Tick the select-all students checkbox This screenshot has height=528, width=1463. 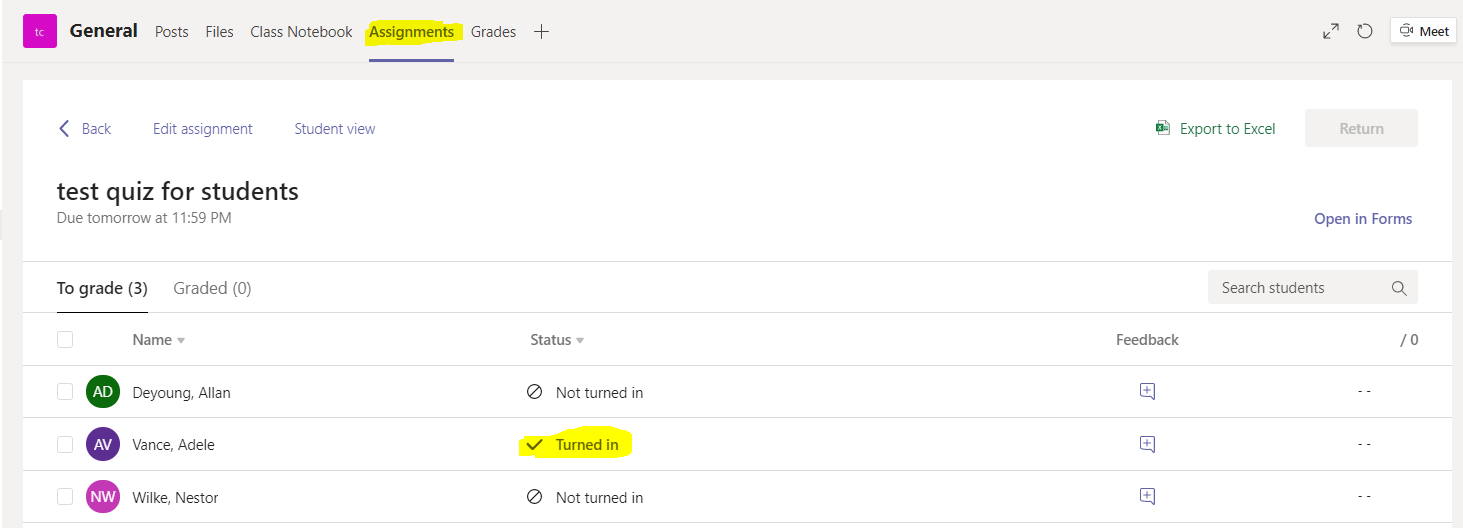(65, 339)
